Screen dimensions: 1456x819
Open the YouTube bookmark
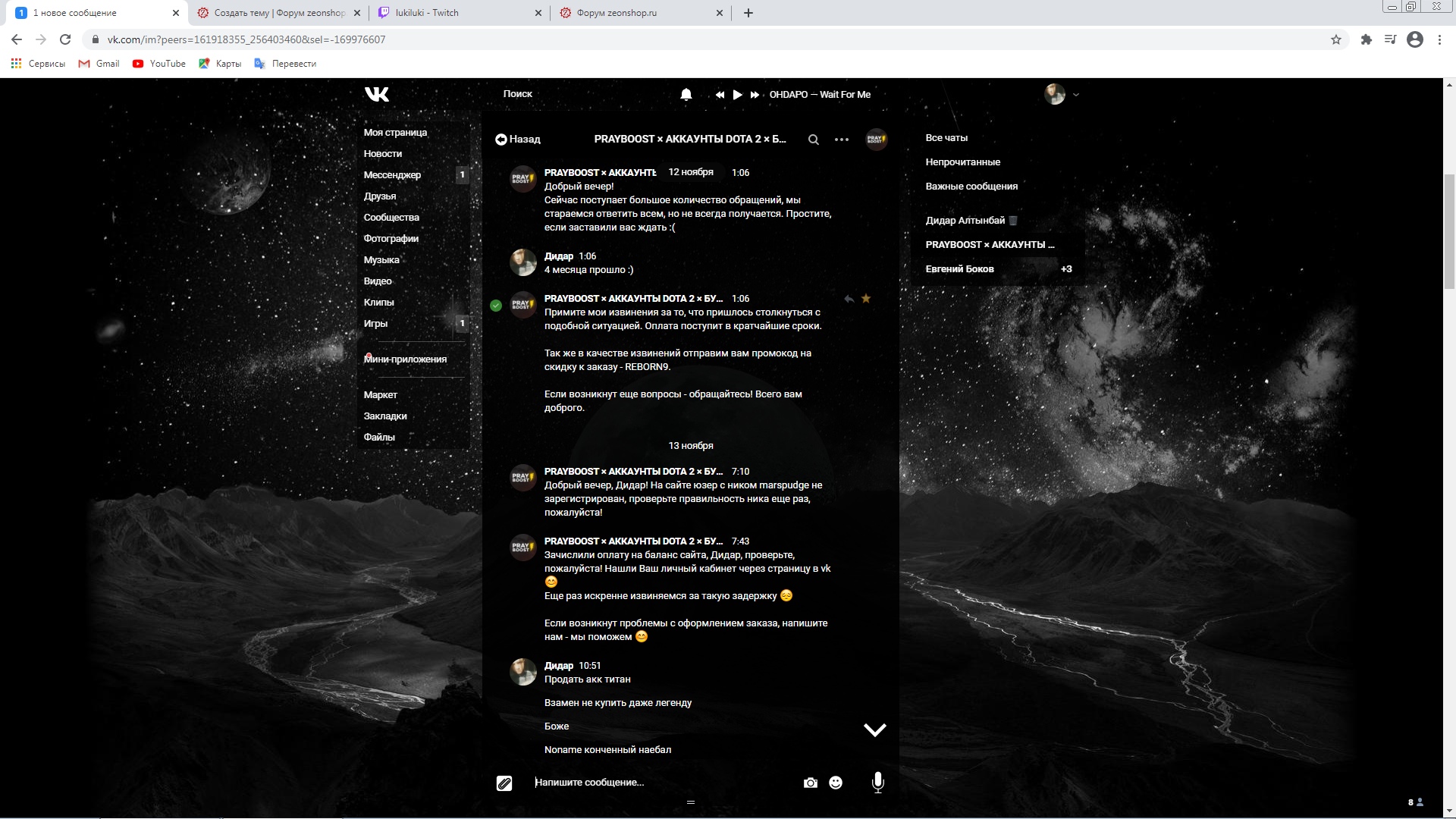point(159,64)
